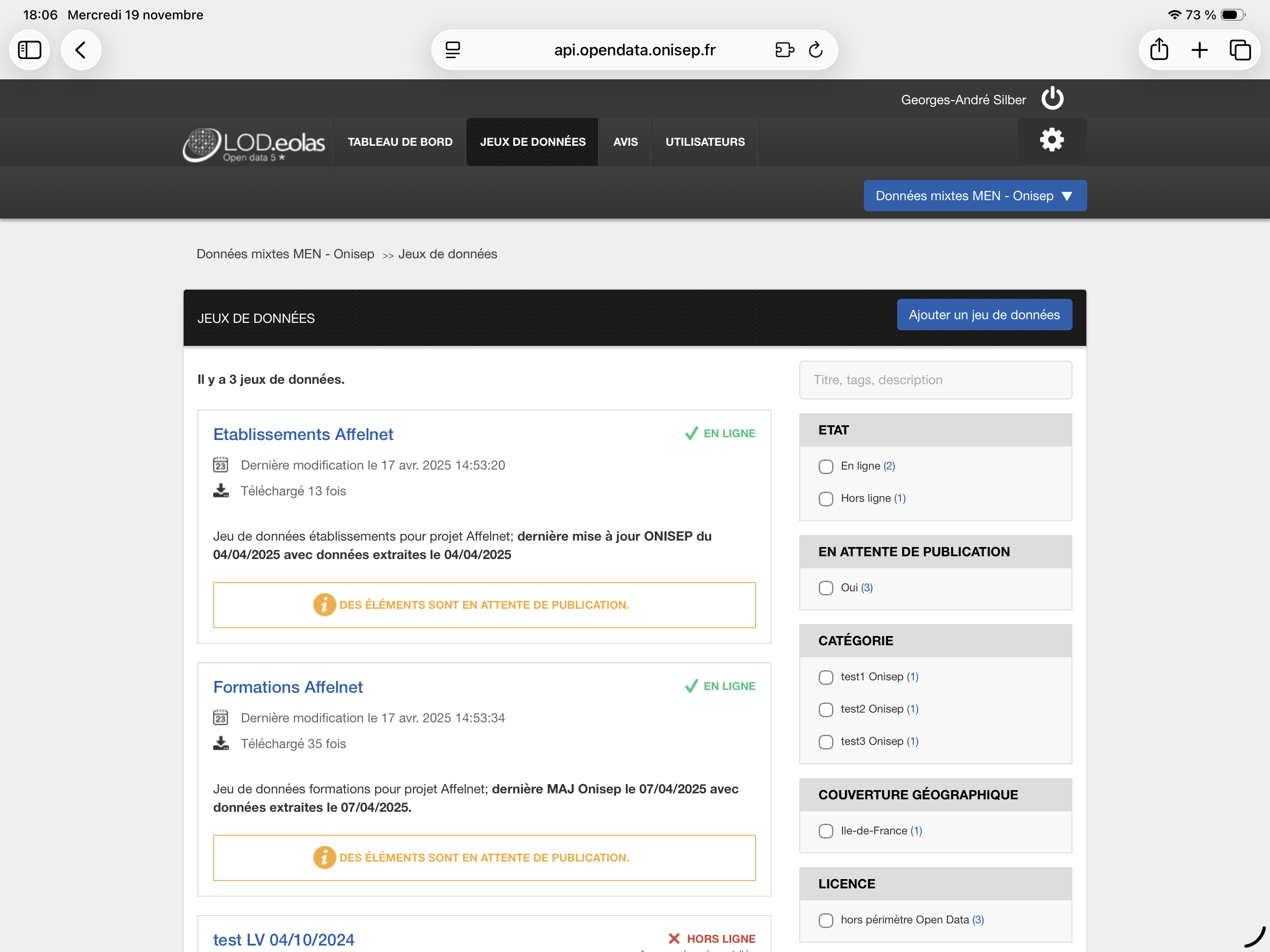Tick the test2 Onisep category checkbox
Image resolution: width=1270 pixels, height=952 pixels.
(826, 709)
